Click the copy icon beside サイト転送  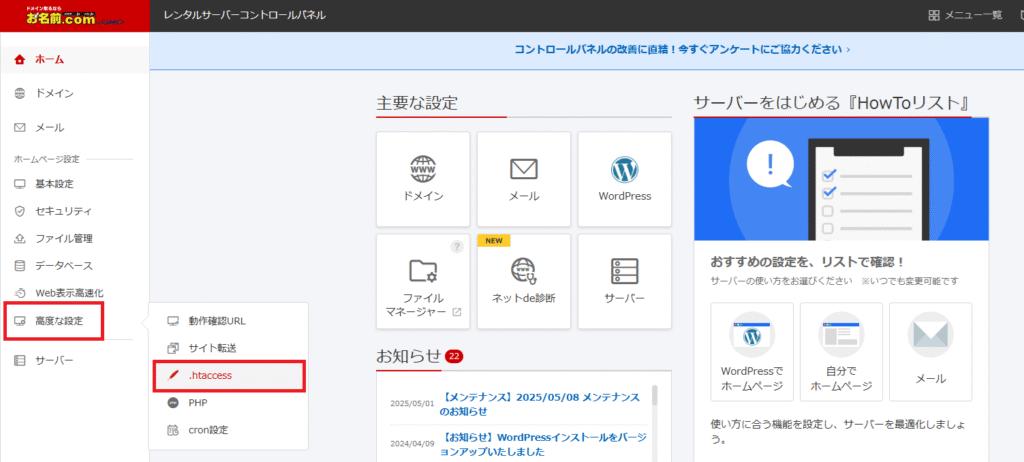(173, 348)
